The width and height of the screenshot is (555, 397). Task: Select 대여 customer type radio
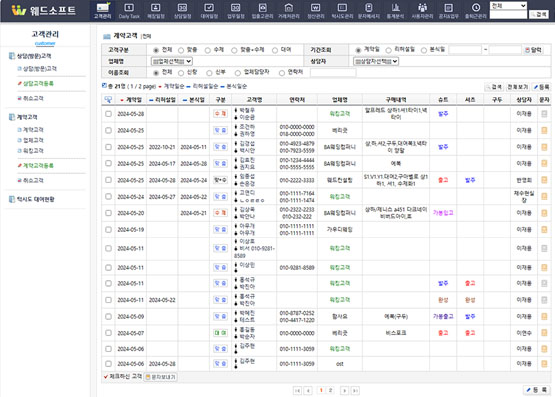click(x=275, y=50)
